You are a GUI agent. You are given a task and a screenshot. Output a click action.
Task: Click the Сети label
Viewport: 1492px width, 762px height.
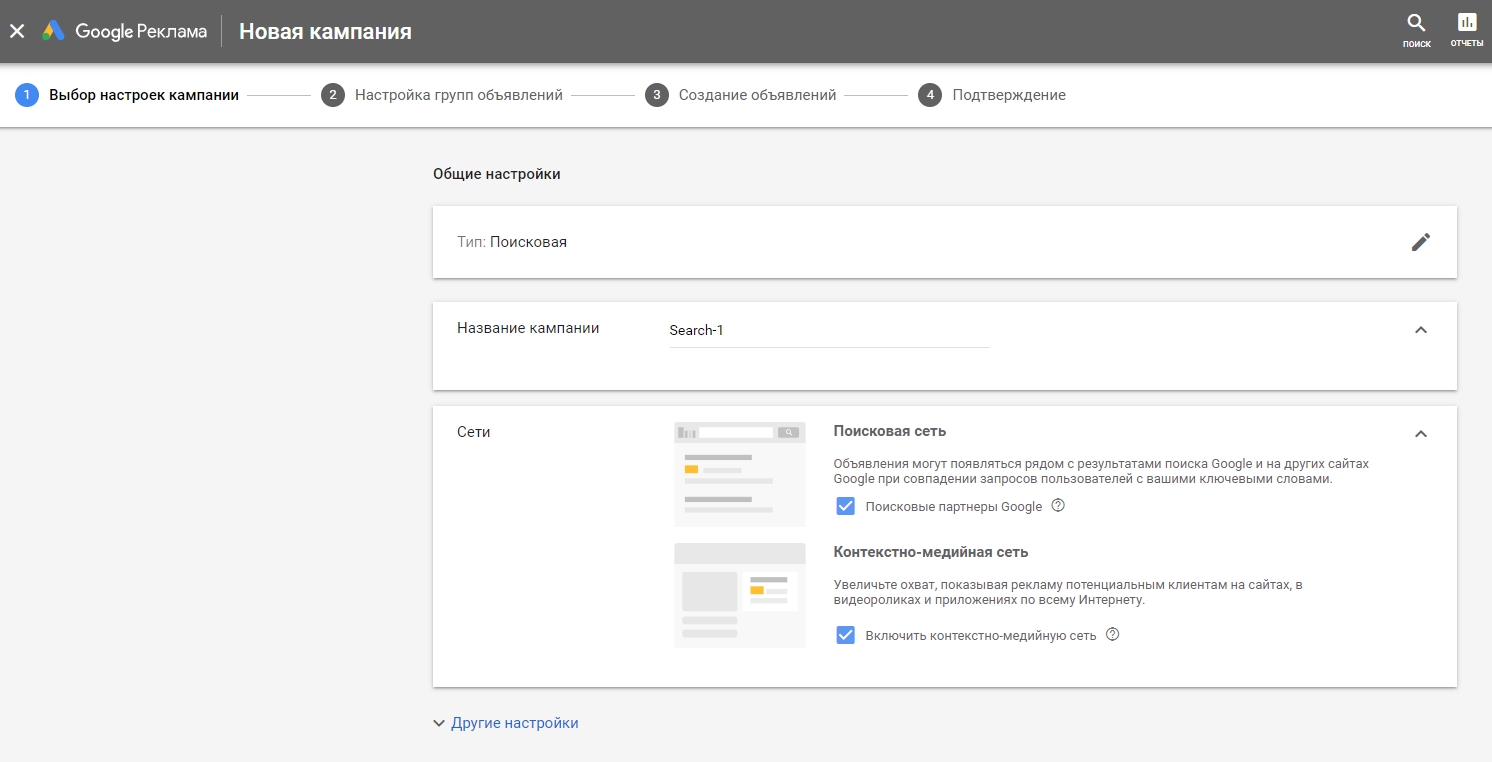(474, 432)
